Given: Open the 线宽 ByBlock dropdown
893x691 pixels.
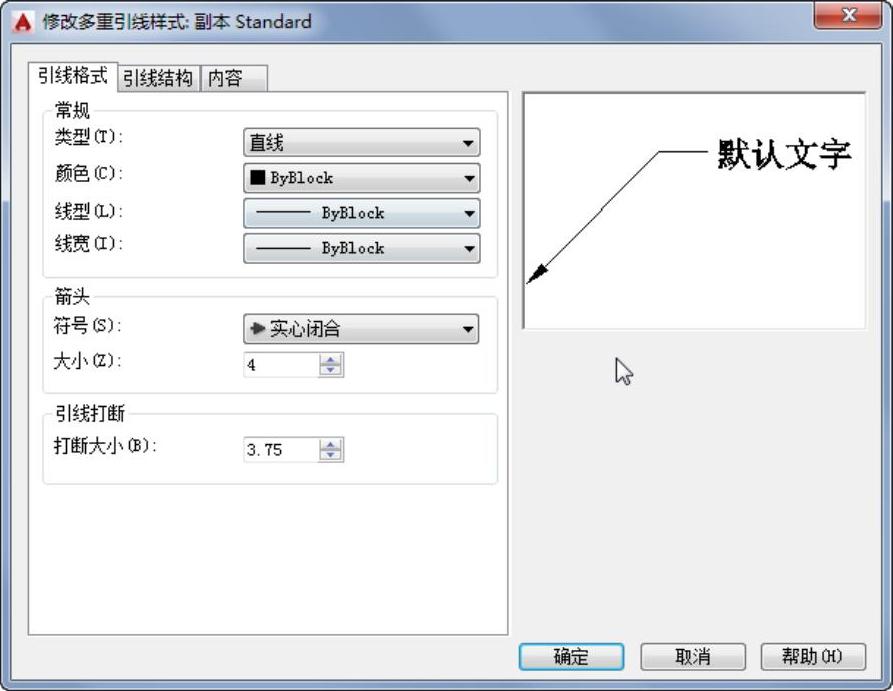Looking at the screenshot, I should pyautogui.click(x=361, y=248).
